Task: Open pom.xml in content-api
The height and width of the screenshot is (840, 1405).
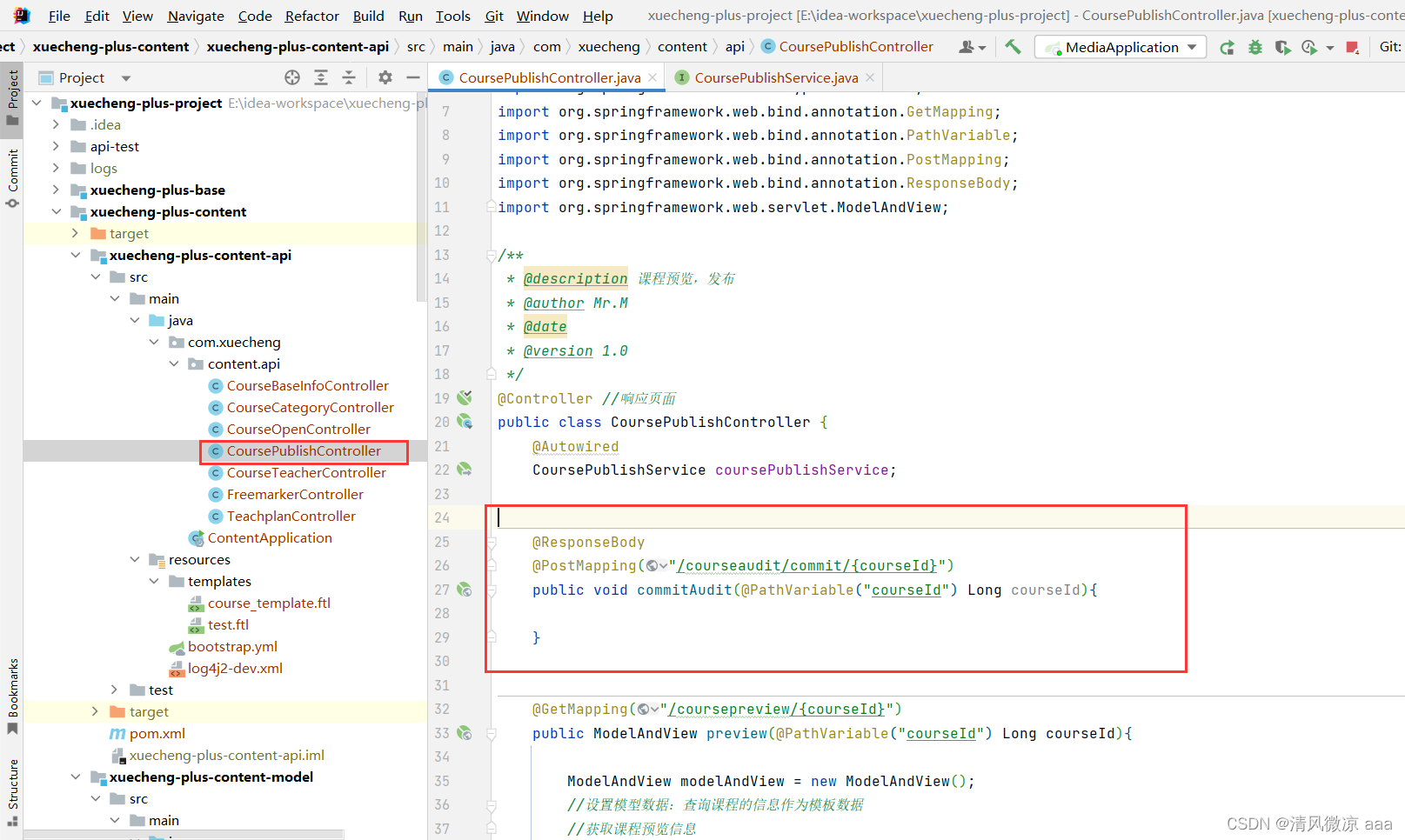Action: (157, 733)
